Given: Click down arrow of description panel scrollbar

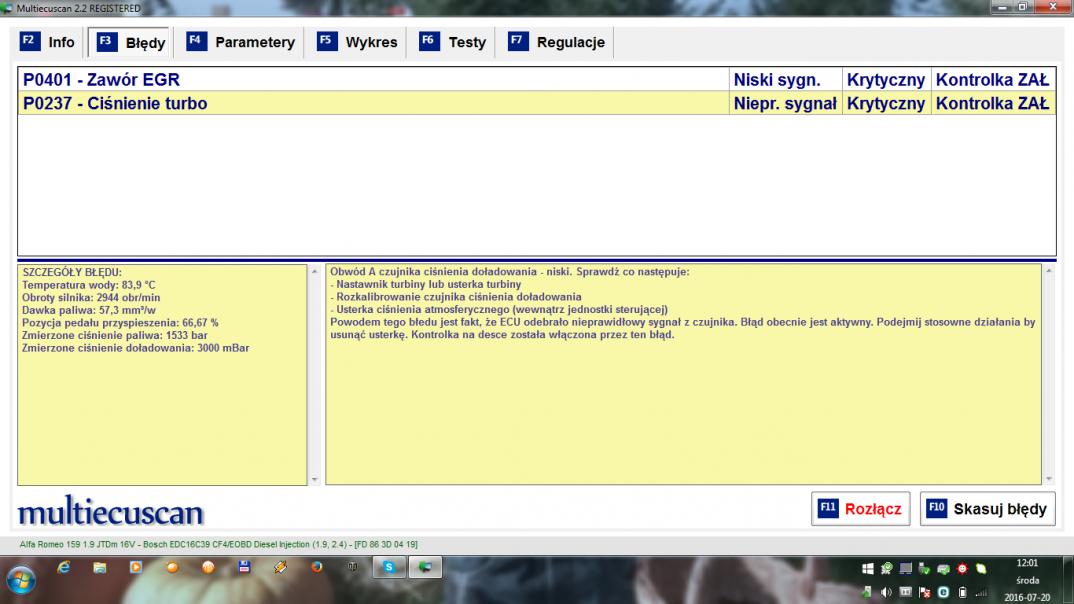Looking at the screenshot, I should pos(1049,479).
